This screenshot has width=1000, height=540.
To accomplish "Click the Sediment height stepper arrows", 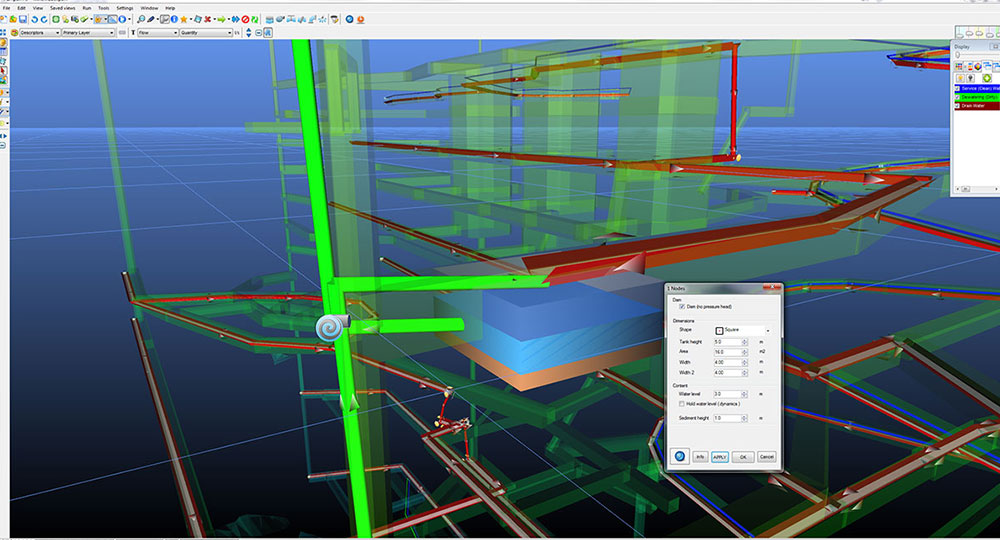I will point(745,418).
